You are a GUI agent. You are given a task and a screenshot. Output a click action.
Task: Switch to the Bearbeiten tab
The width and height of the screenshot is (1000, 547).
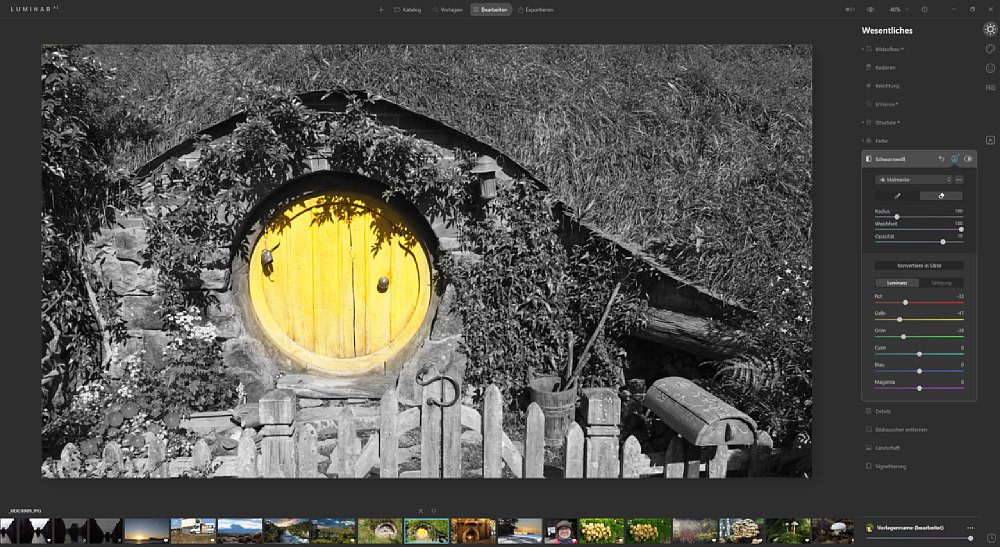[x=491, y=10]
